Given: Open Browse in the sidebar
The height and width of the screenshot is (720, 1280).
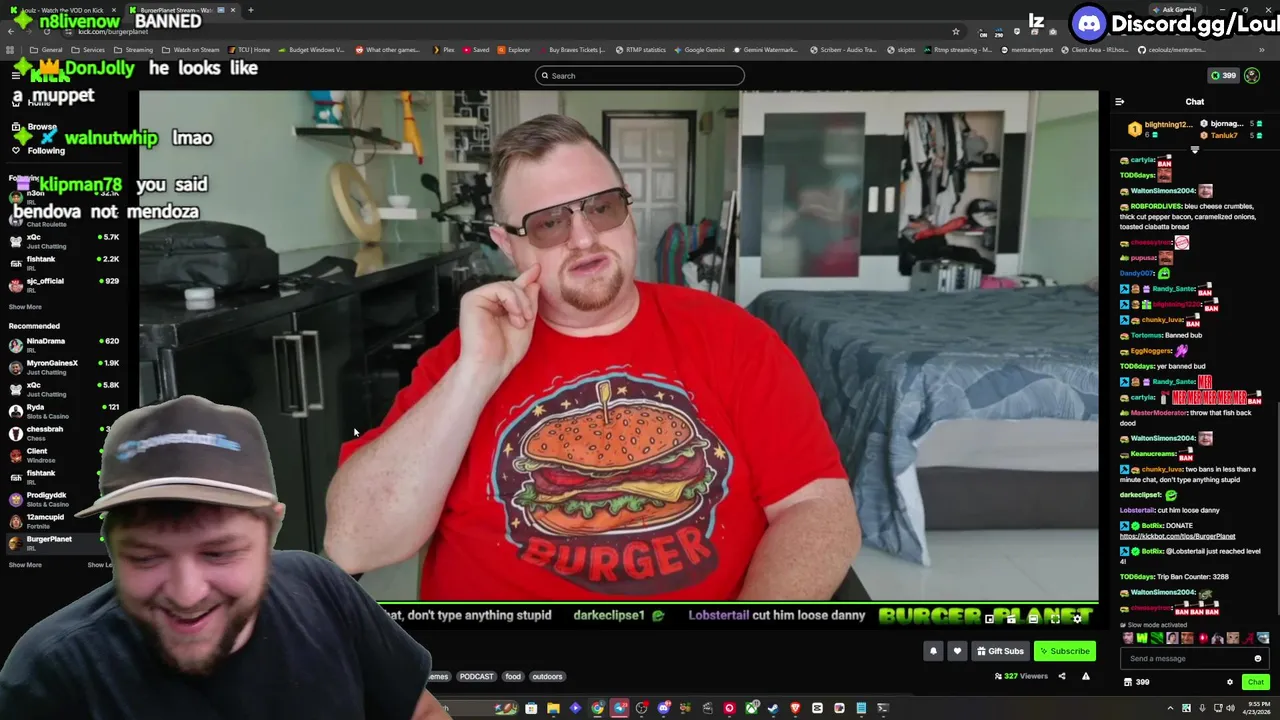Looking at the screenshot, I should [x=34, y=127].
